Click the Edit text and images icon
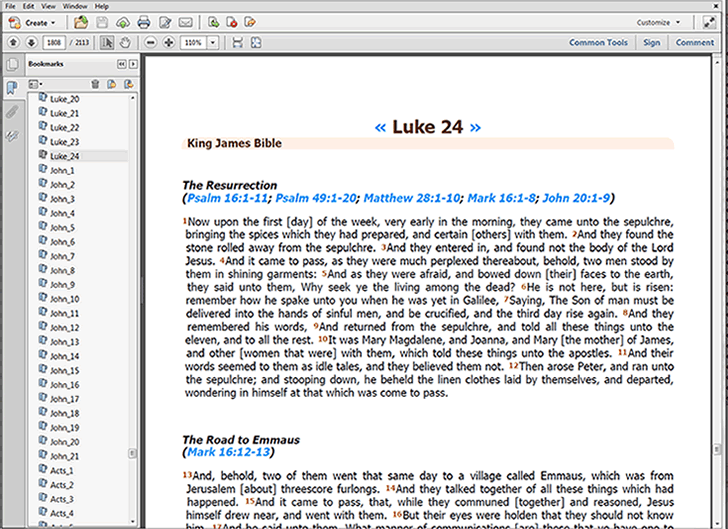 click(x=165, y=22)
